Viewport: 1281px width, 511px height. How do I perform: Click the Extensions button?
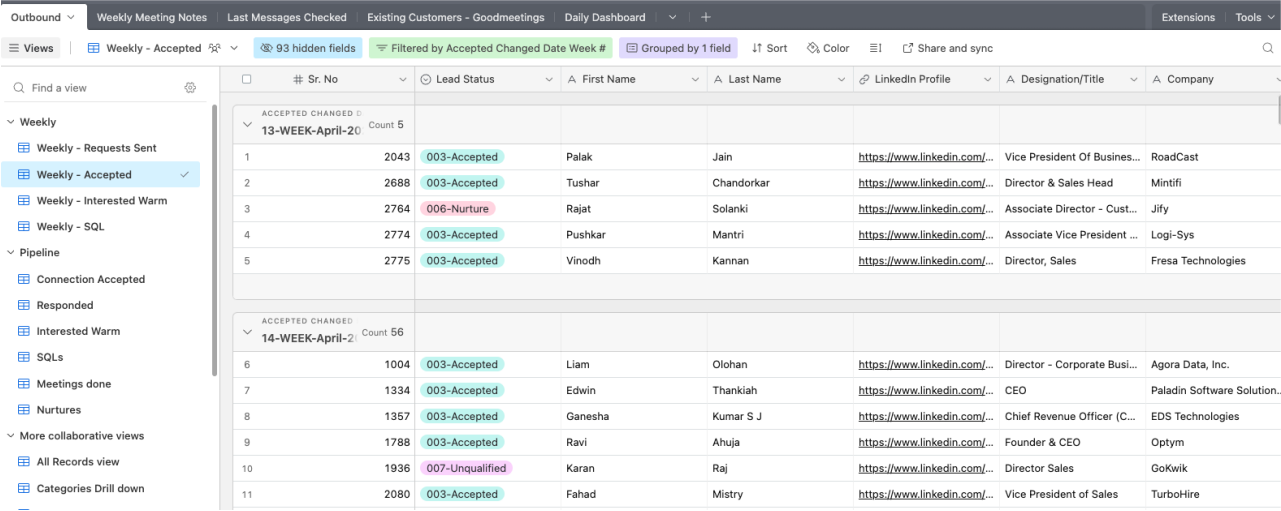coord(1188,17)
